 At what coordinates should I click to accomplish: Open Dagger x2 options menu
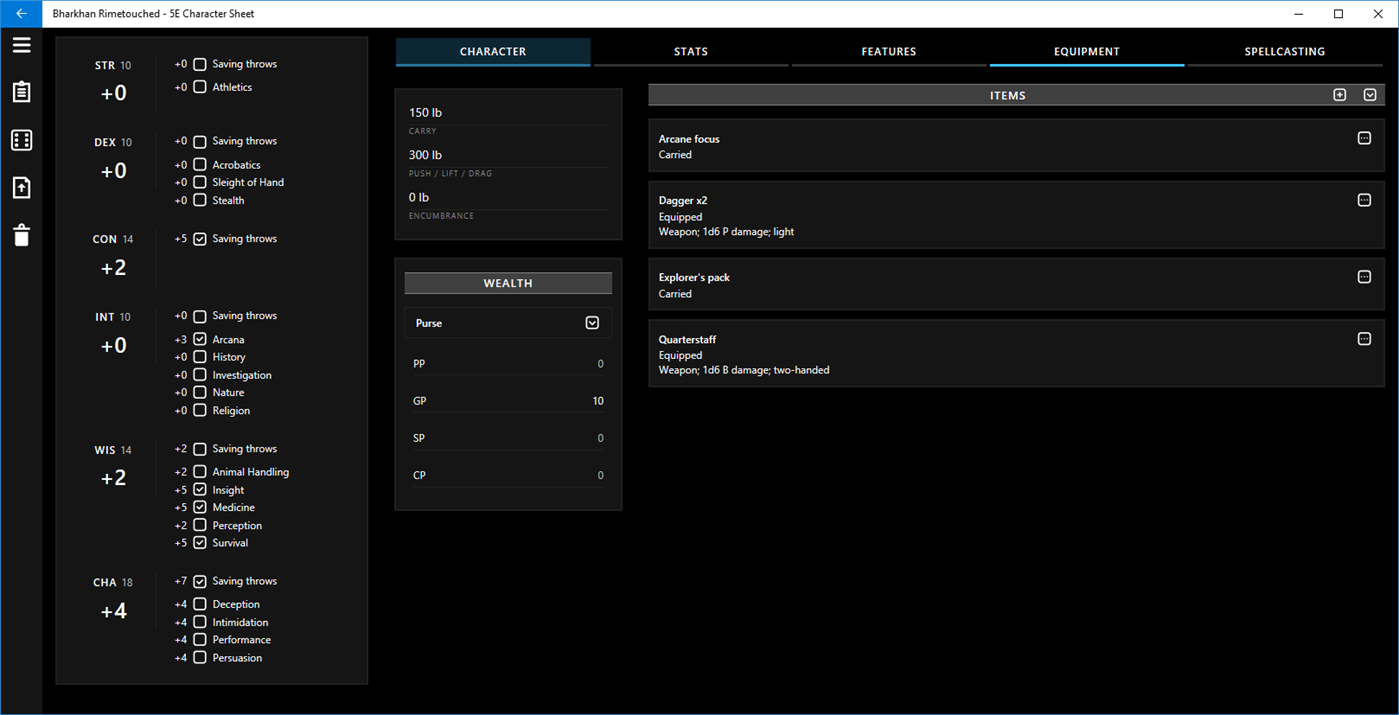tap(1364, 200)
